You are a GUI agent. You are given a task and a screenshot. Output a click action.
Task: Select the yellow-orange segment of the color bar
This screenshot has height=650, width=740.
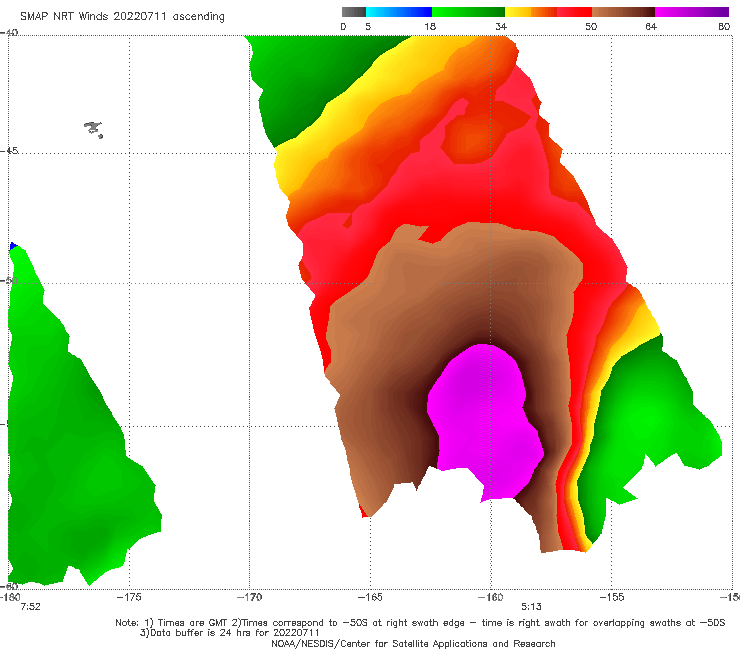[530, 12]
